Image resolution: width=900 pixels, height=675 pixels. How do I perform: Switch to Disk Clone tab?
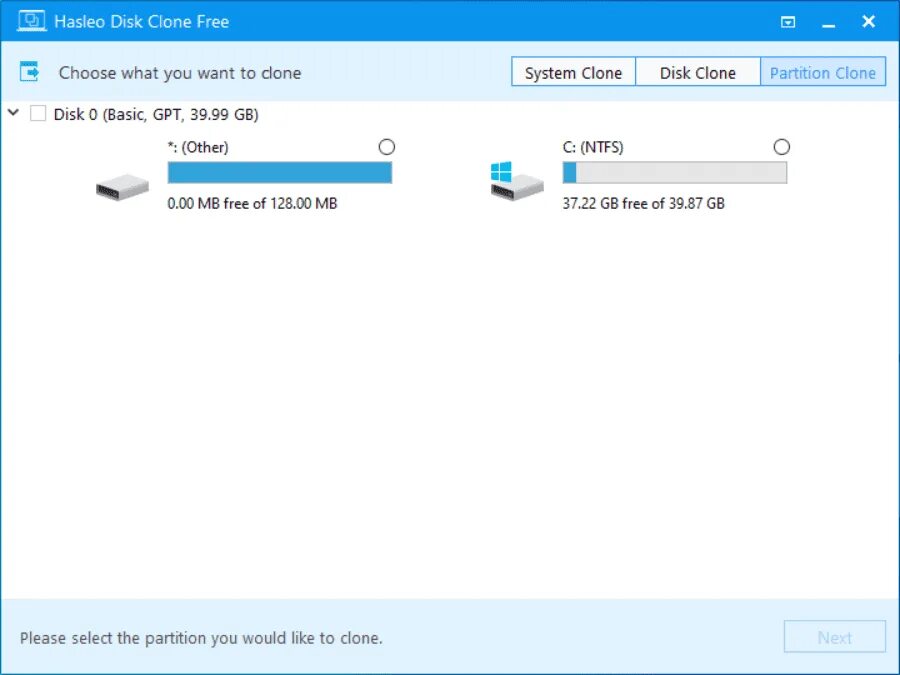coord(697,72)
